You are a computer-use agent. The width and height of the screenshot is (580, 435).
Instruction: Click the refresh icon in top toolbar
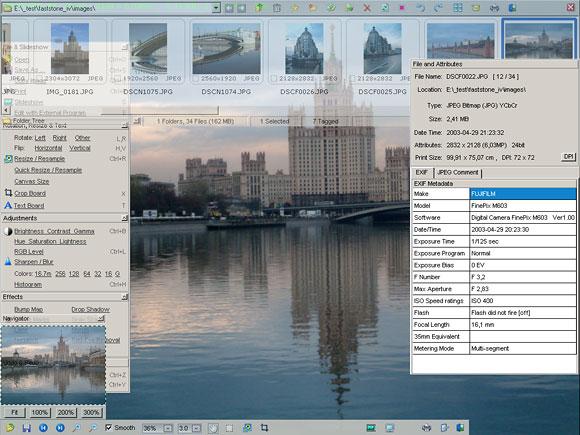[x=385, y=8]
